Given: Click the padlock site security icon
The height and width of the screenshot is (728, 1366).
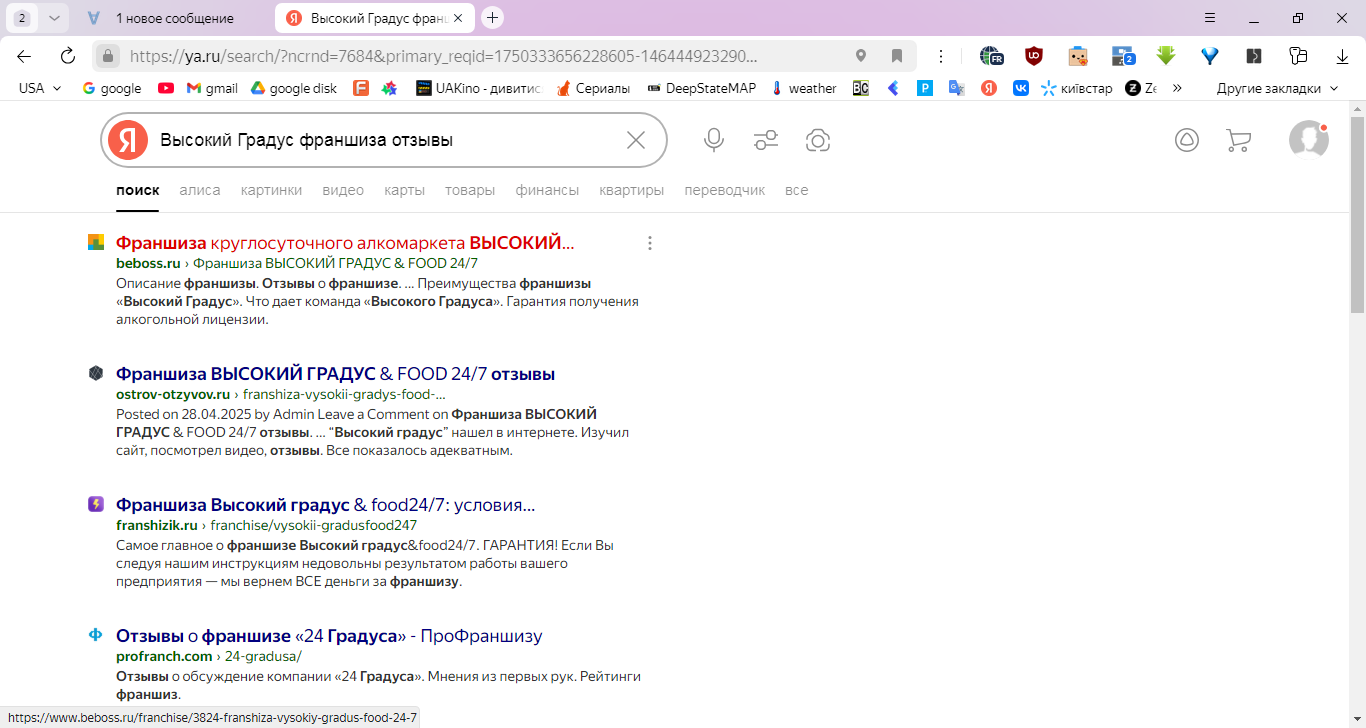Looking at the screenshot, I should [109, 56].
